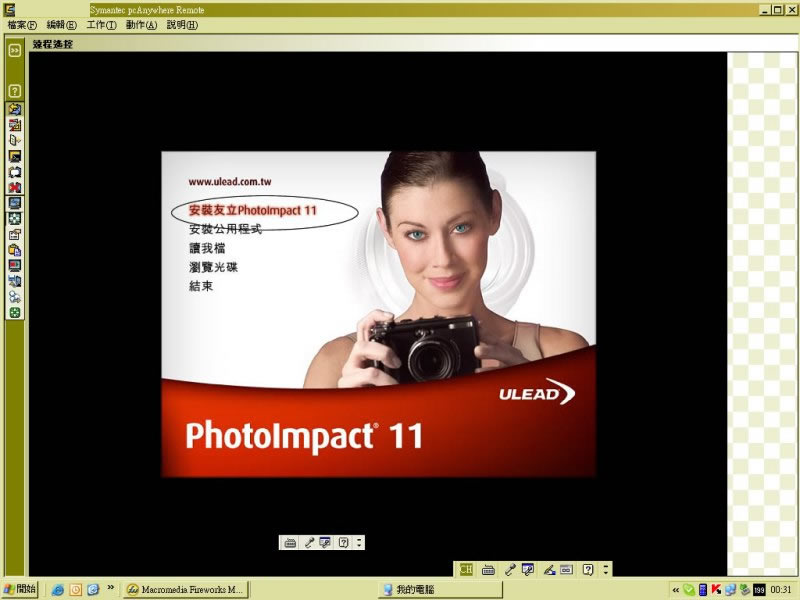The height and width of the screenshot is (600, 800).
Task: Select the highlighted monitor icon in the sidebar
Action: tap(15, 203)
